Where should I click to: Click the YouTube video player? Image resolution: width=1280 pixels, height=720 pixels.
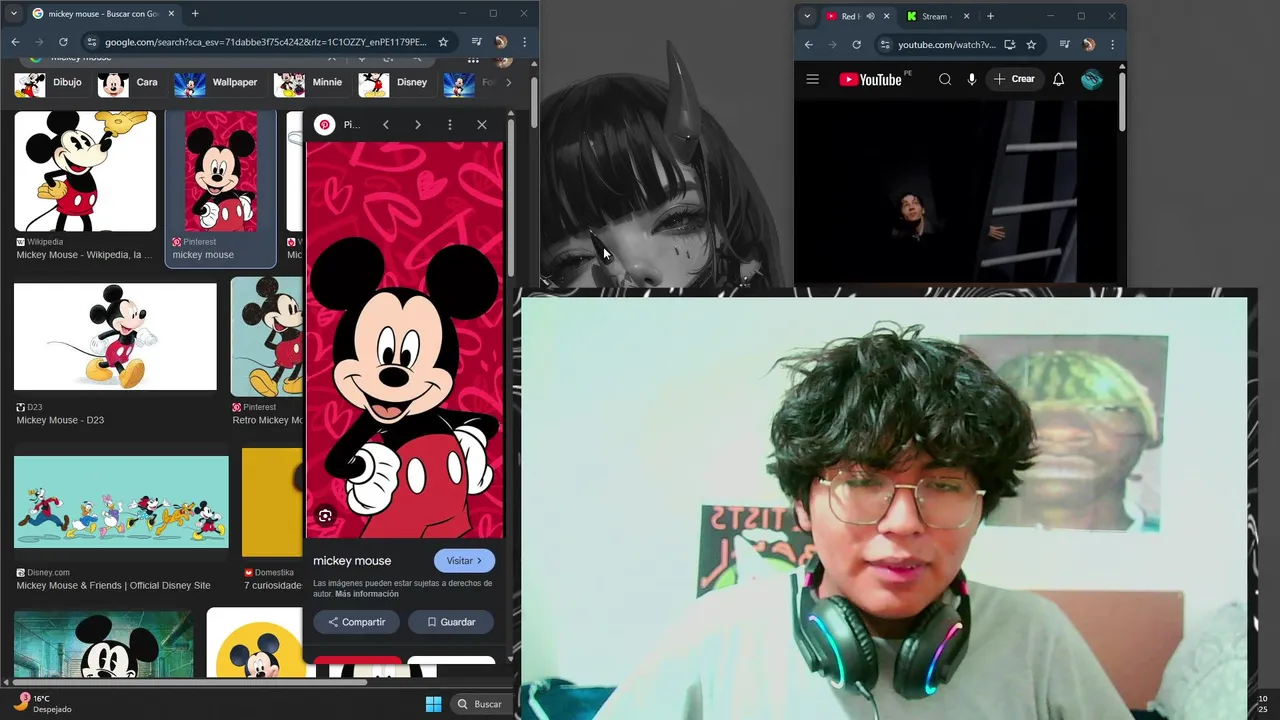[955, 192]
